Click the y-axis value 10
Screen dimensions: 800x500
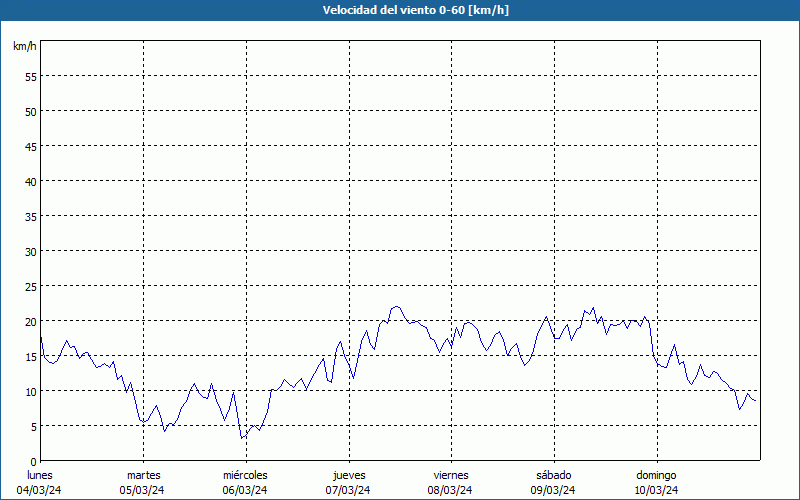(31, 391)
